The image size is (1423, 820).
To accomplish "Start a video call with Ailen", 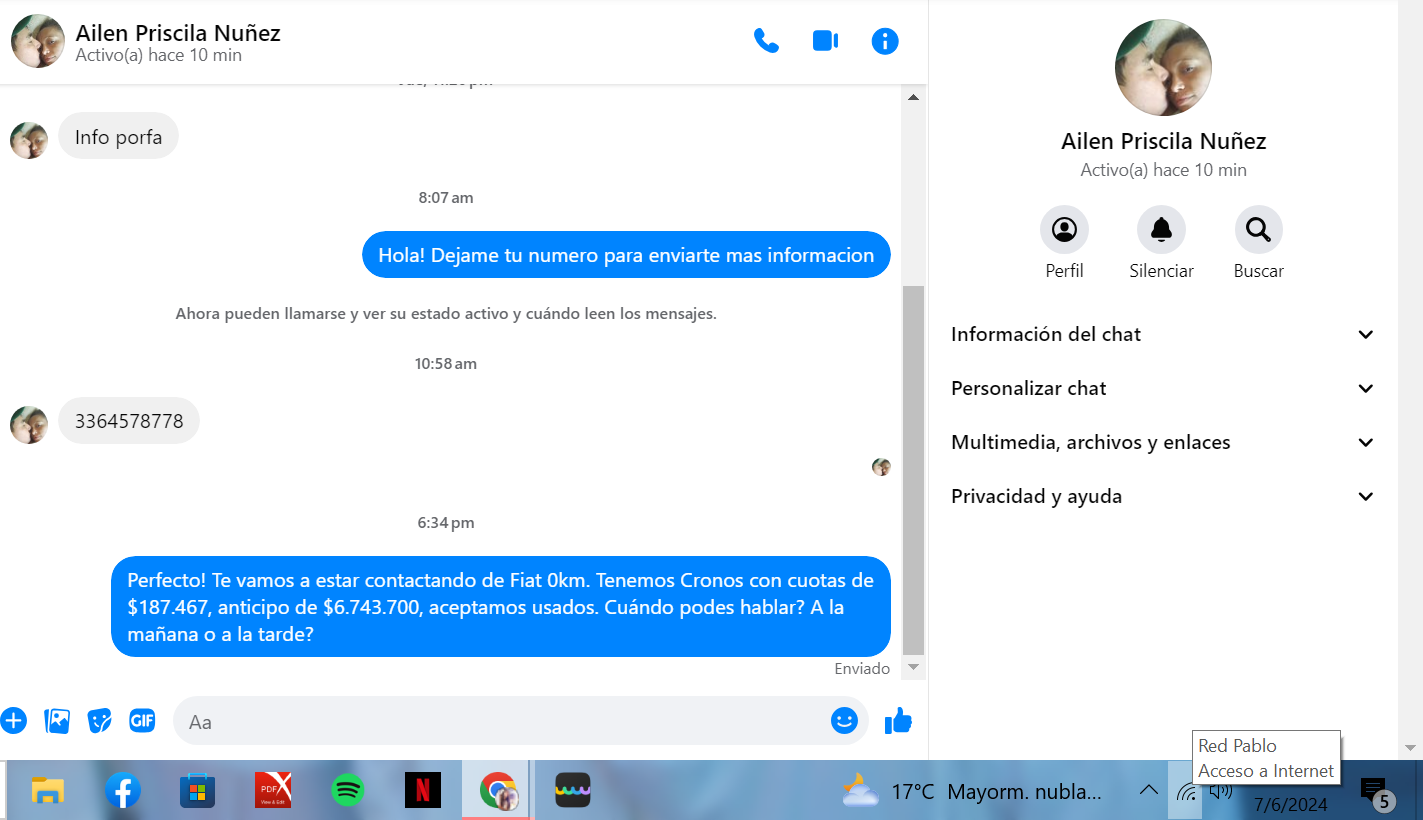I will [x=825, y=41].
